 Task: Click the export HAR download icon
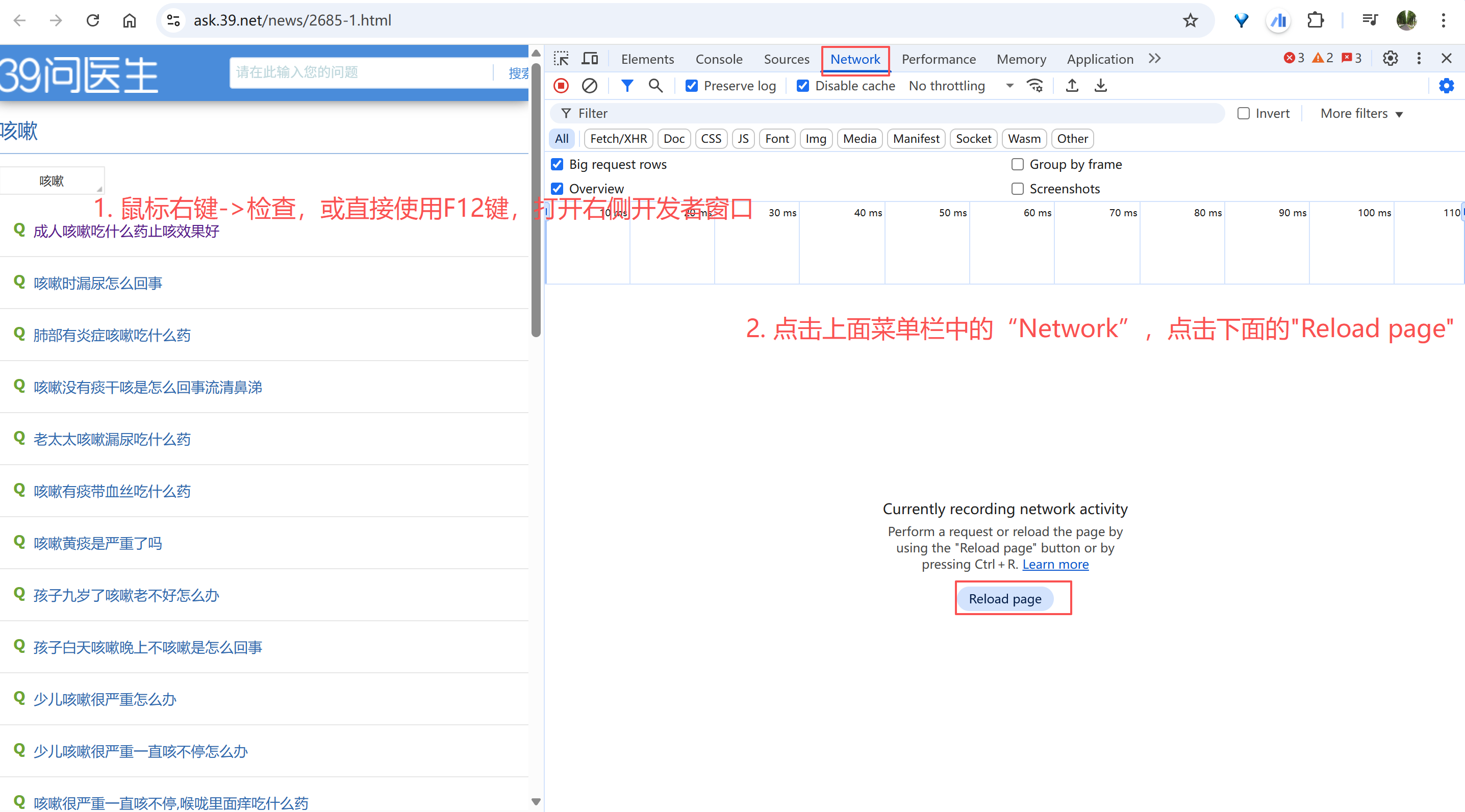(1100, 86)
